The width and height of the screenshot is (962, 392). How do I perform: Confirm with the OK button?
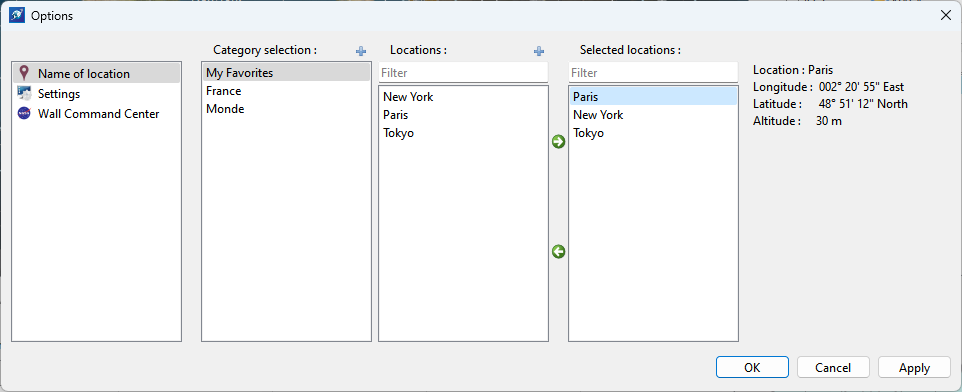tap(752, 367)
